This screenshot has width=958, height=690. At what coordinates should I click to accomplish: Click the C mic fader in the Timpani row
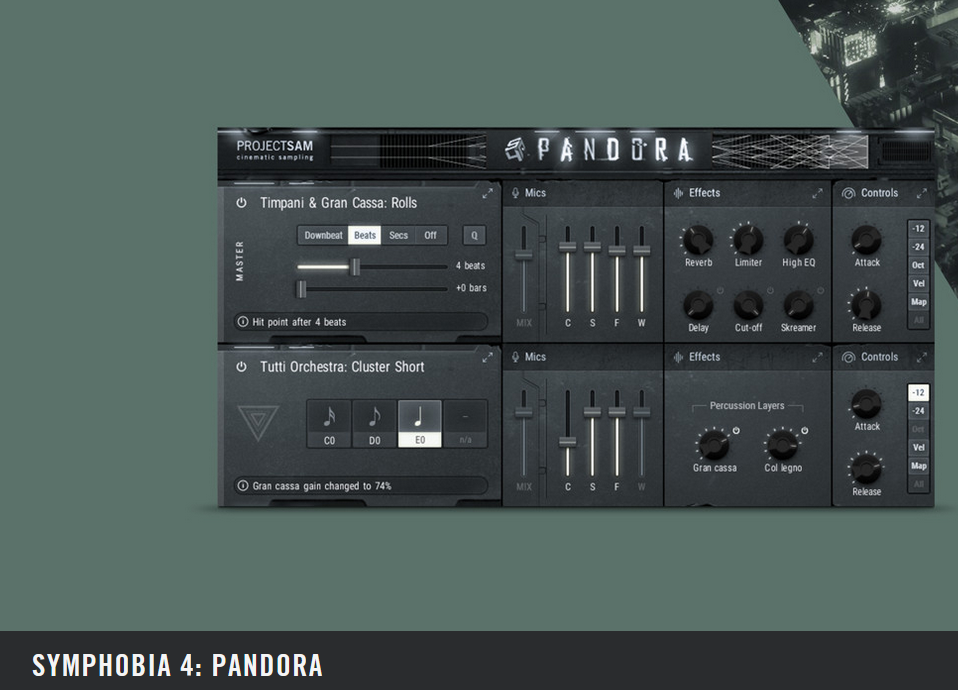tap(568, 247)
